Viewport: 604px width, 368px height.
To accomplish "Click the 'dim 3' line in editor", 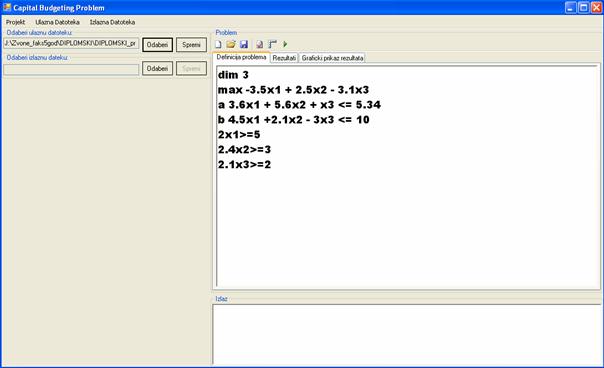I will coord(233,75).
